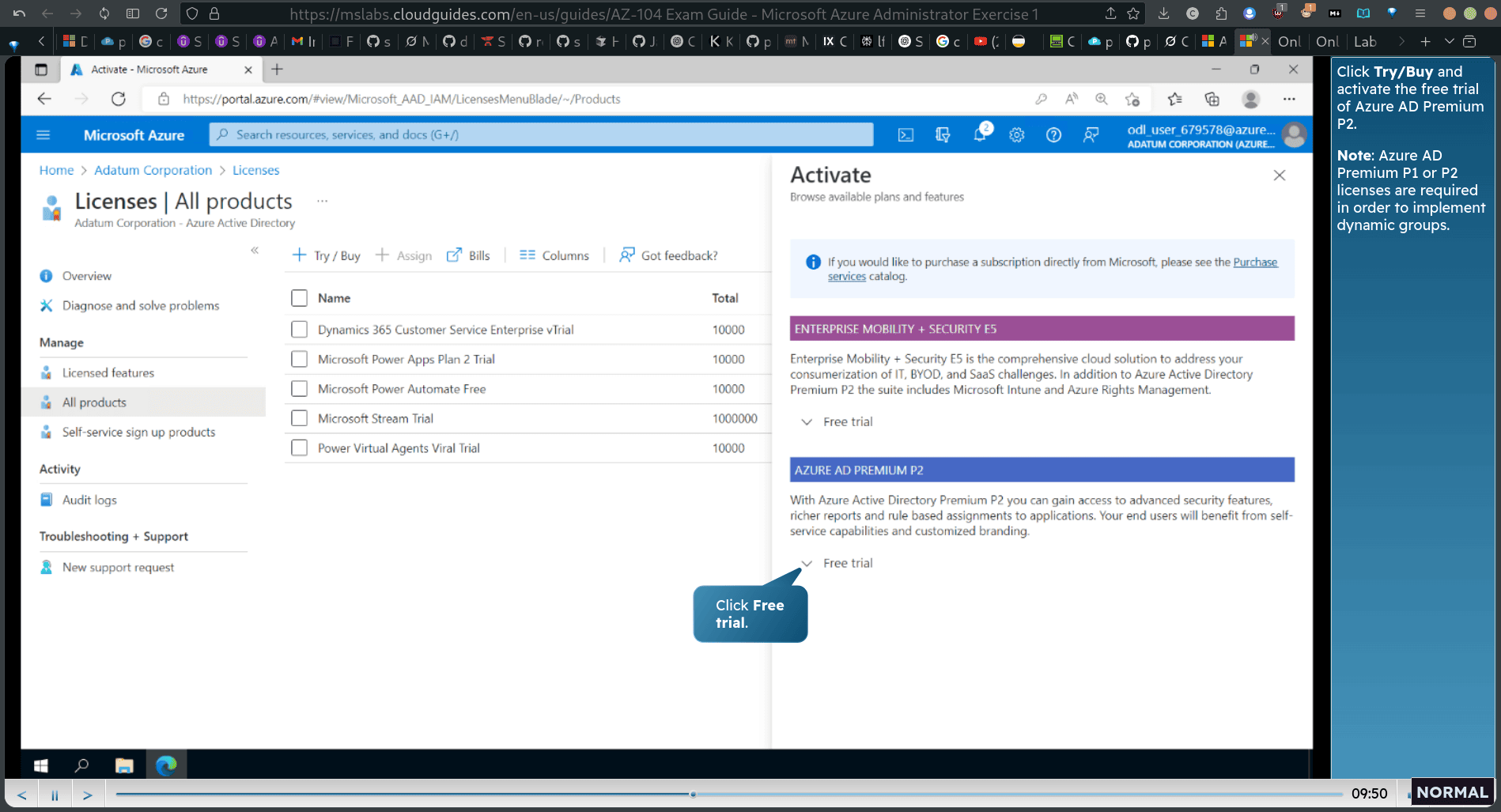Open the Azure portal hamburger menu
1501x812 pixels.
coord(43,135)
